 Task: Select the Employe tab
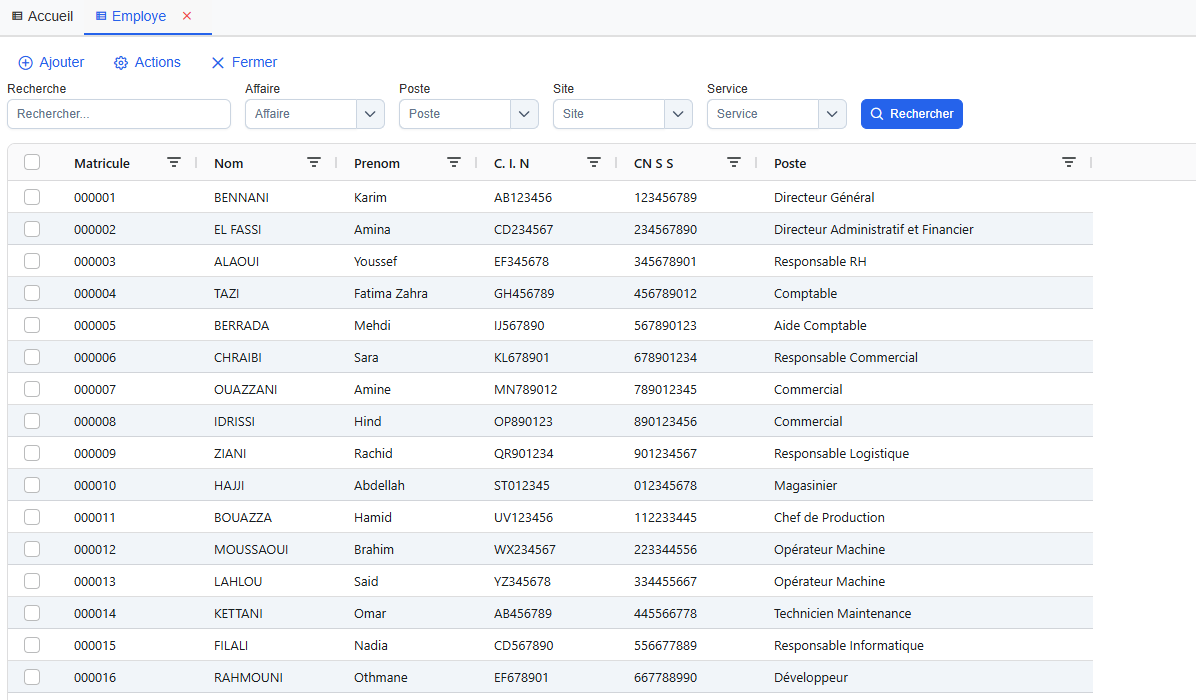coord(130,16)
